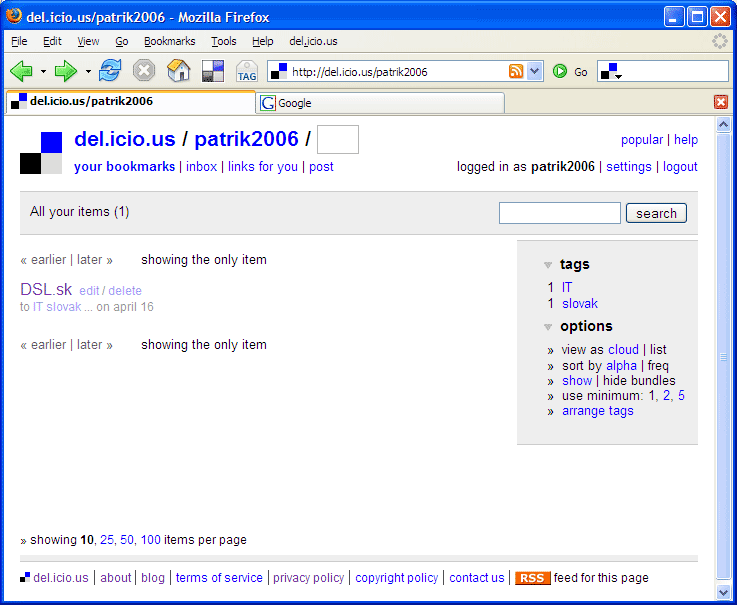Open the DSL.sk bookmark link

click(46, 289)
